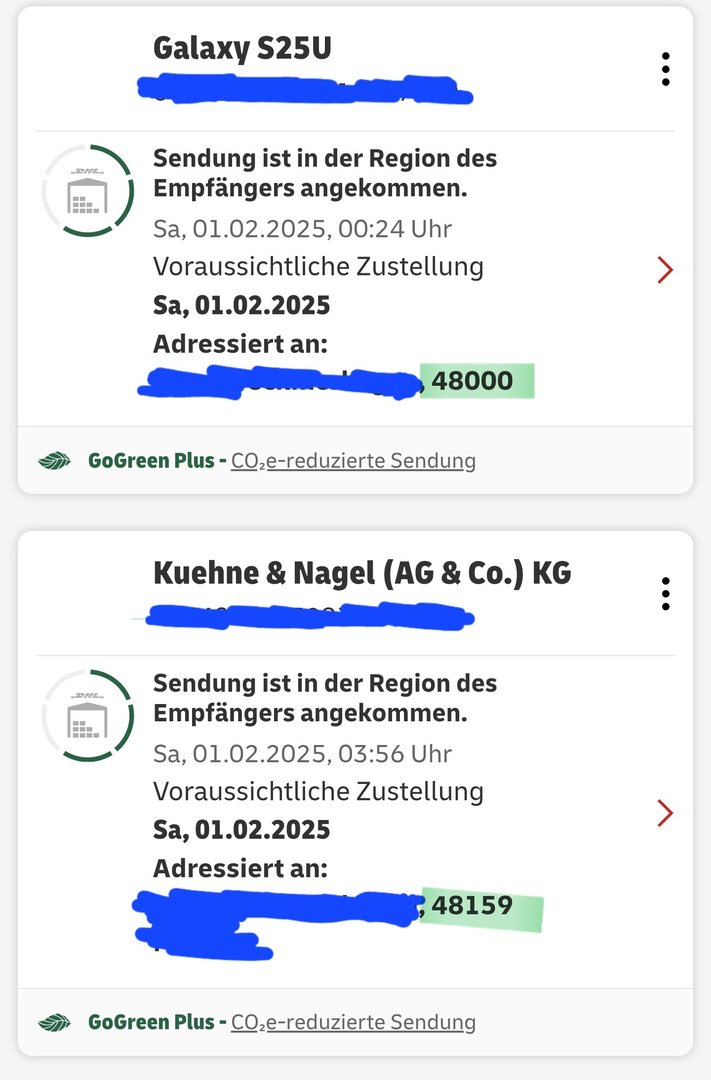
Task: Open three-dot menu for Kuehne & Nagel shipment
Action: [665, 594]
